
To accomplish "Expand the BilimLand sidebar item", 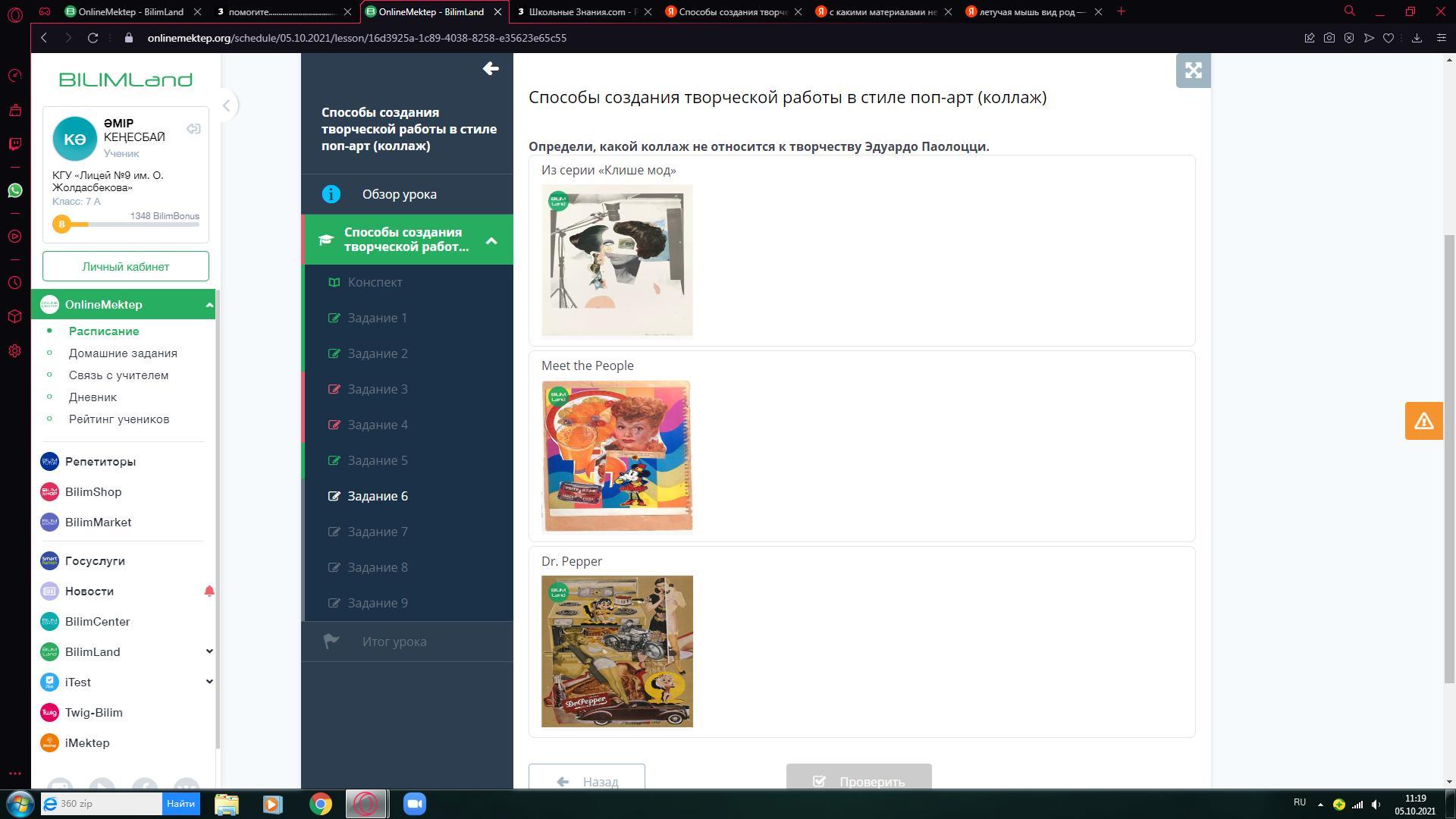I will (209, 652).
